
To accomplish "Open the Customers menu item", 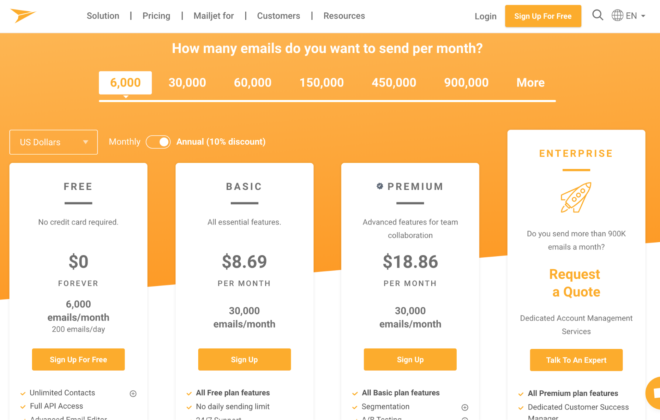I will tap(278, 16).
